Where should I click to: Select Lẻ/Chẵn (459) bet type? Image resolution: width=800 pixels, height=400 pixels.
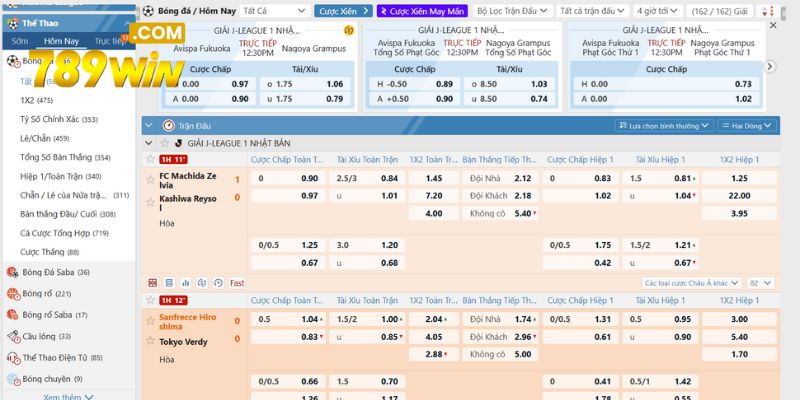[44, 138]
